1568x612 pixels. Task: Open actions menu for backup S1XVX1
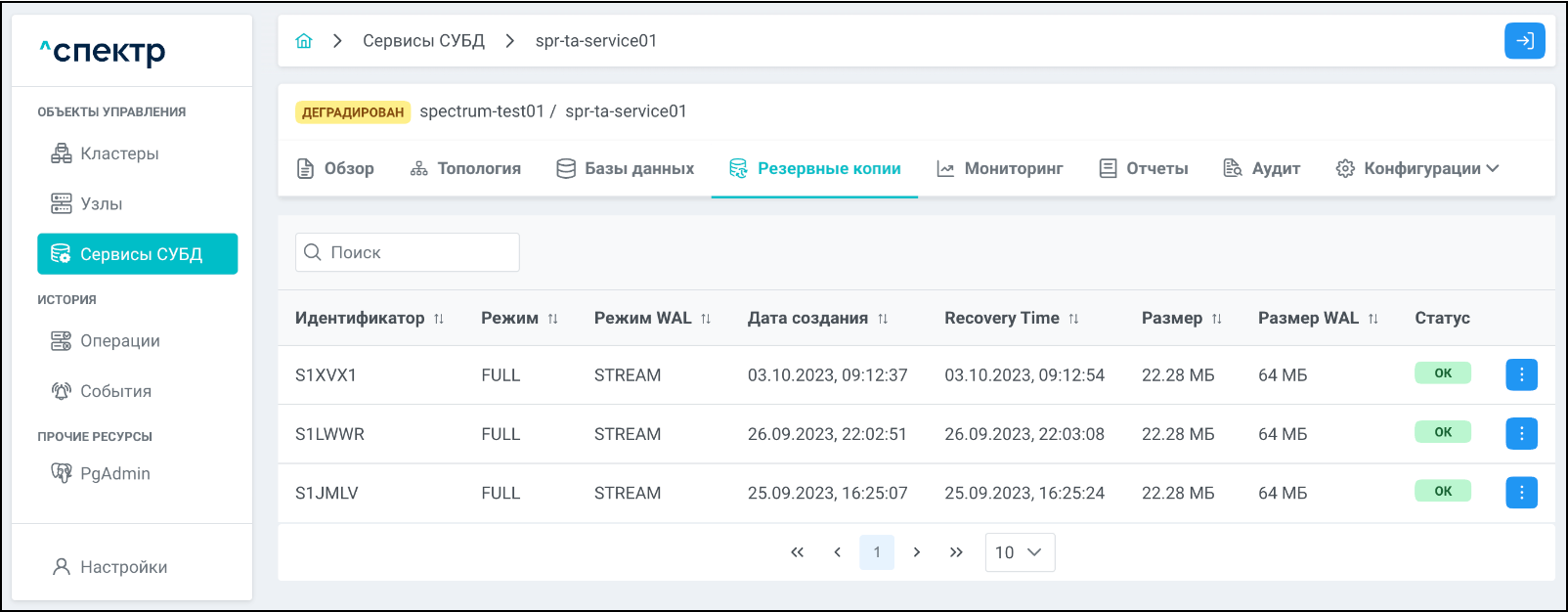pyautogui.click(x=1521, y=374)
